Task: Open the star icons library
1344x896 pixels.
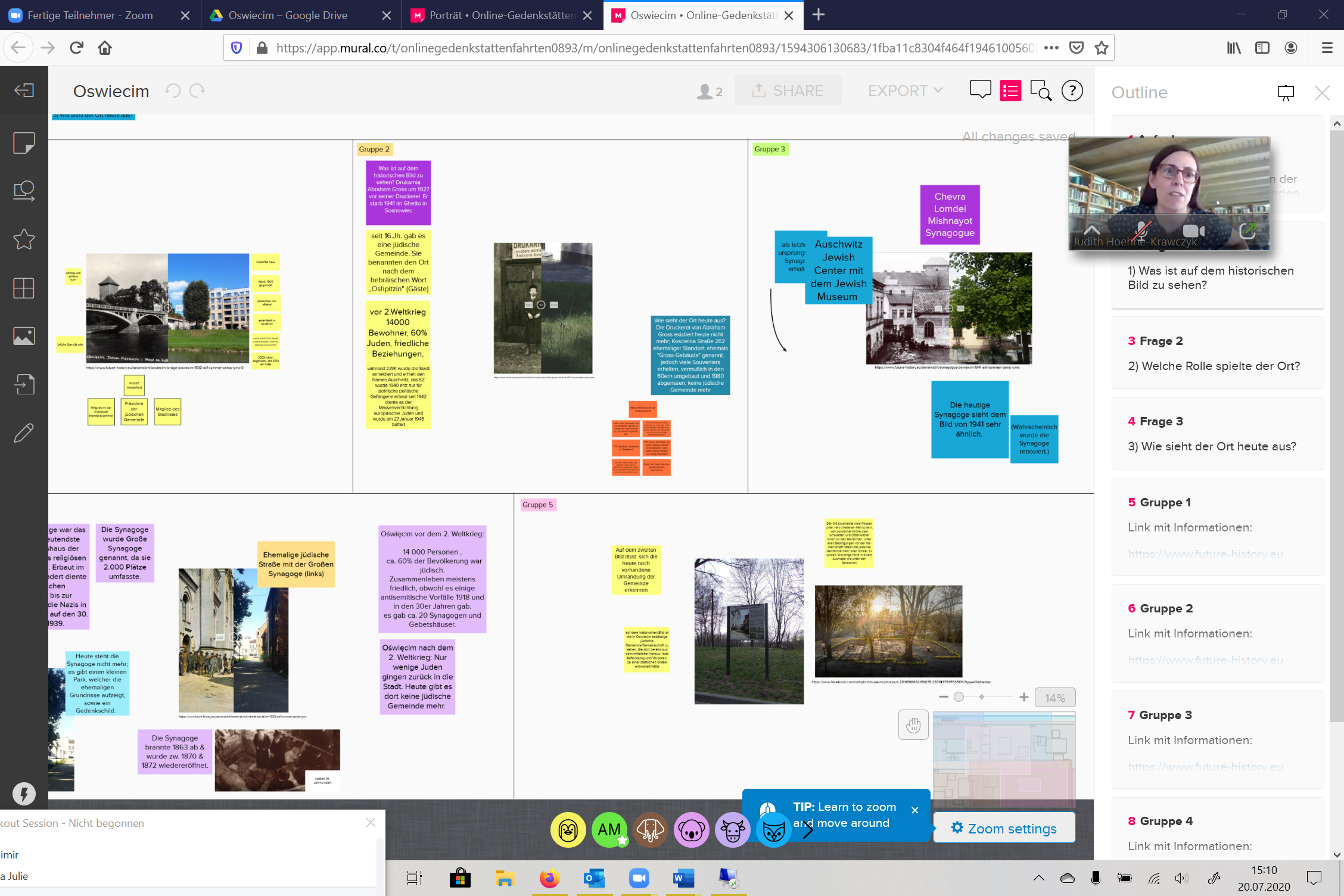Action: pyautogui.click(x=24, y=239)
